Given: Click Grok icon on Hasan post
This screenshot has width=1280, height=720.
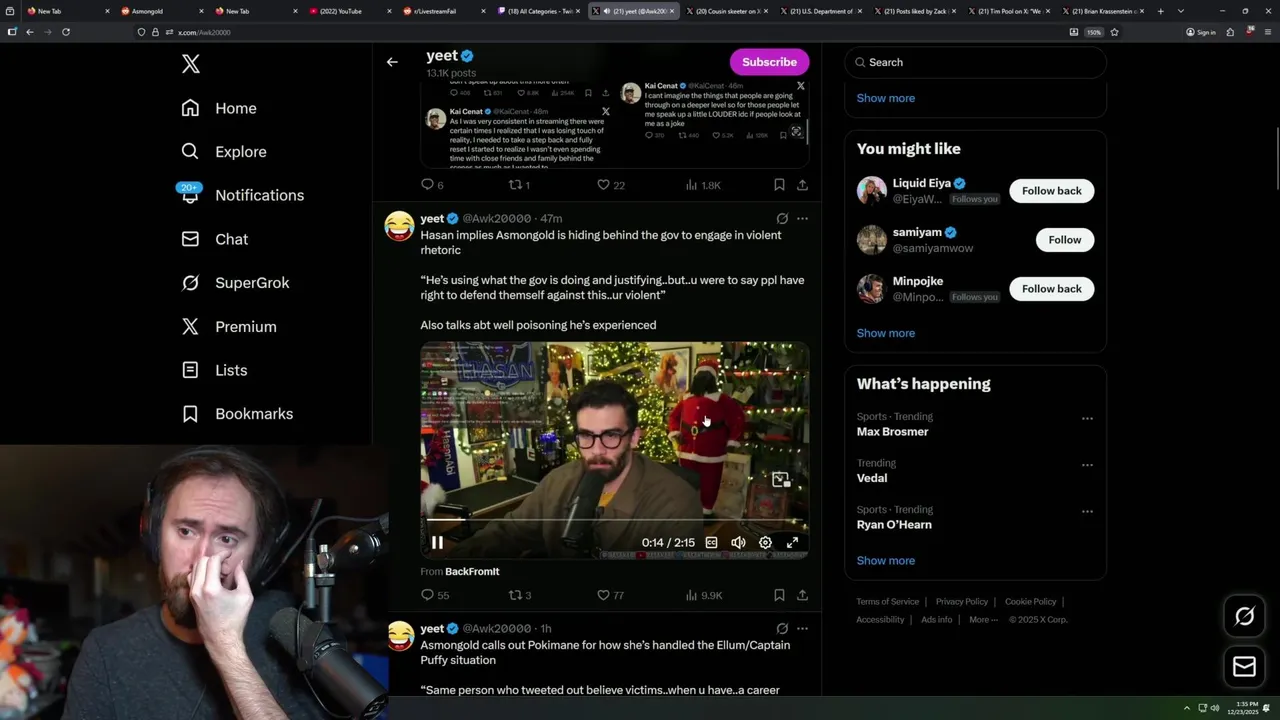Looking at the screenshot, I should pyautogui.click(x=782, y=218).
